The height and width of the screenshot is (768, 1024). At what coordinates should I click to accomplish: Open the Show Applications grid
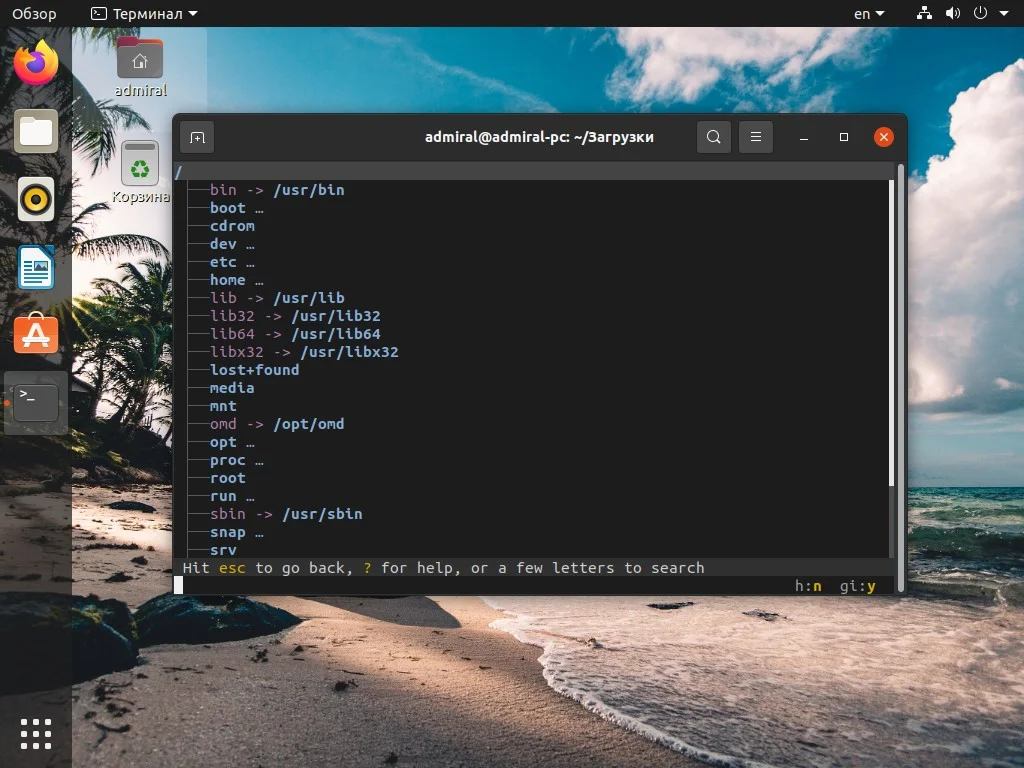[35, 733]
